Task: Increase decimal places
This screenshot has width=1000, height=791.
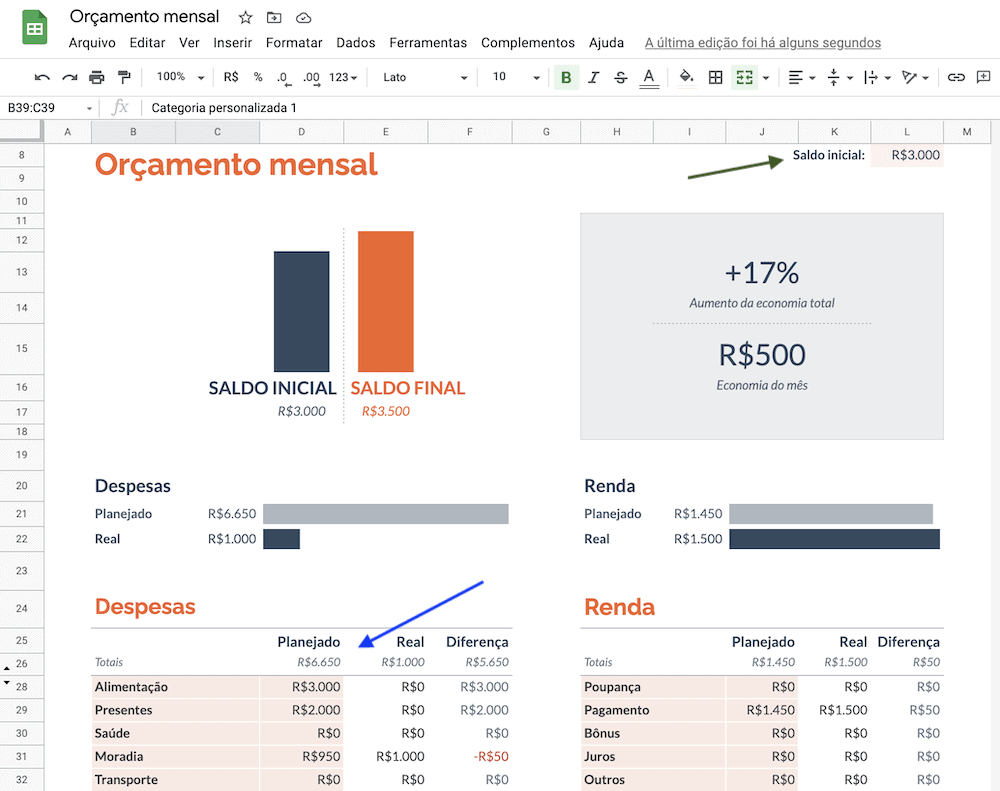Action: tap(311, 77)
